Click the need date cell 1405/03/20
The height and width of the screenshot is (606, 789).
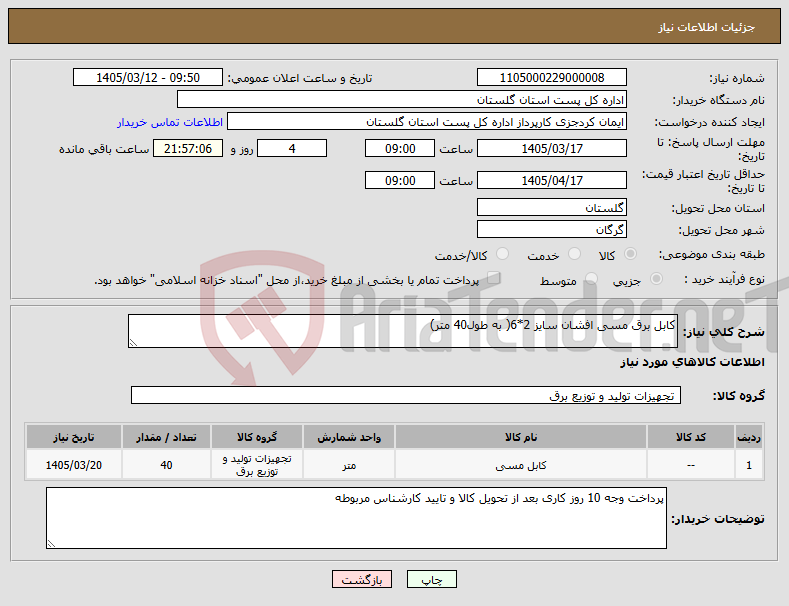tap(73, 465)
